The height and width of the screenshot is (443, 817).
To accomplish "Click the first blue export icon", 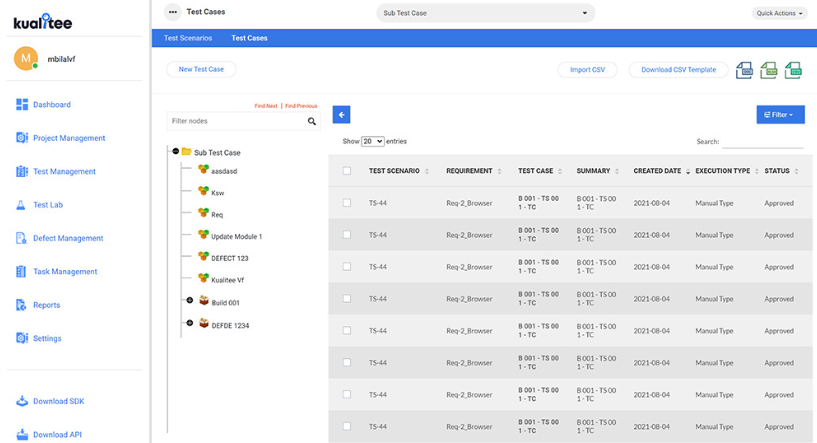I will 744,70.
